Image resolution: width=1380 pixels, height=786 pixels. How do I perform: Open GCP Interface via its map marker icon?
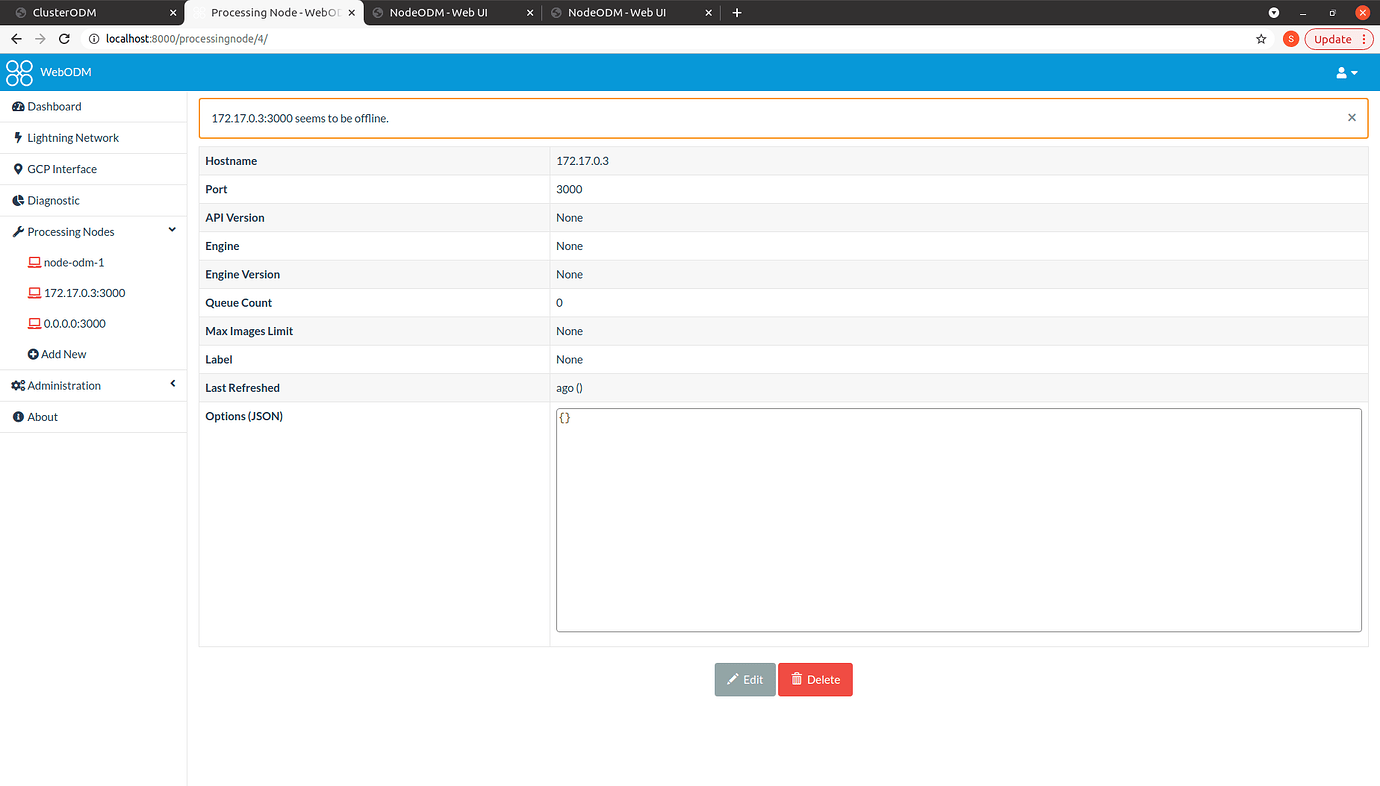click(17, 168)
